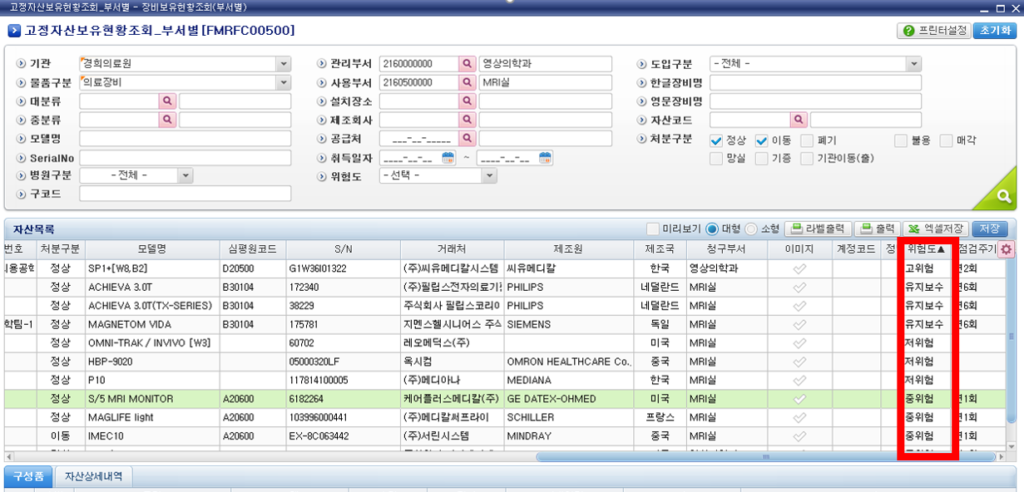
Task: Click image check icon in SP1 row
Action: pos(799,269)
